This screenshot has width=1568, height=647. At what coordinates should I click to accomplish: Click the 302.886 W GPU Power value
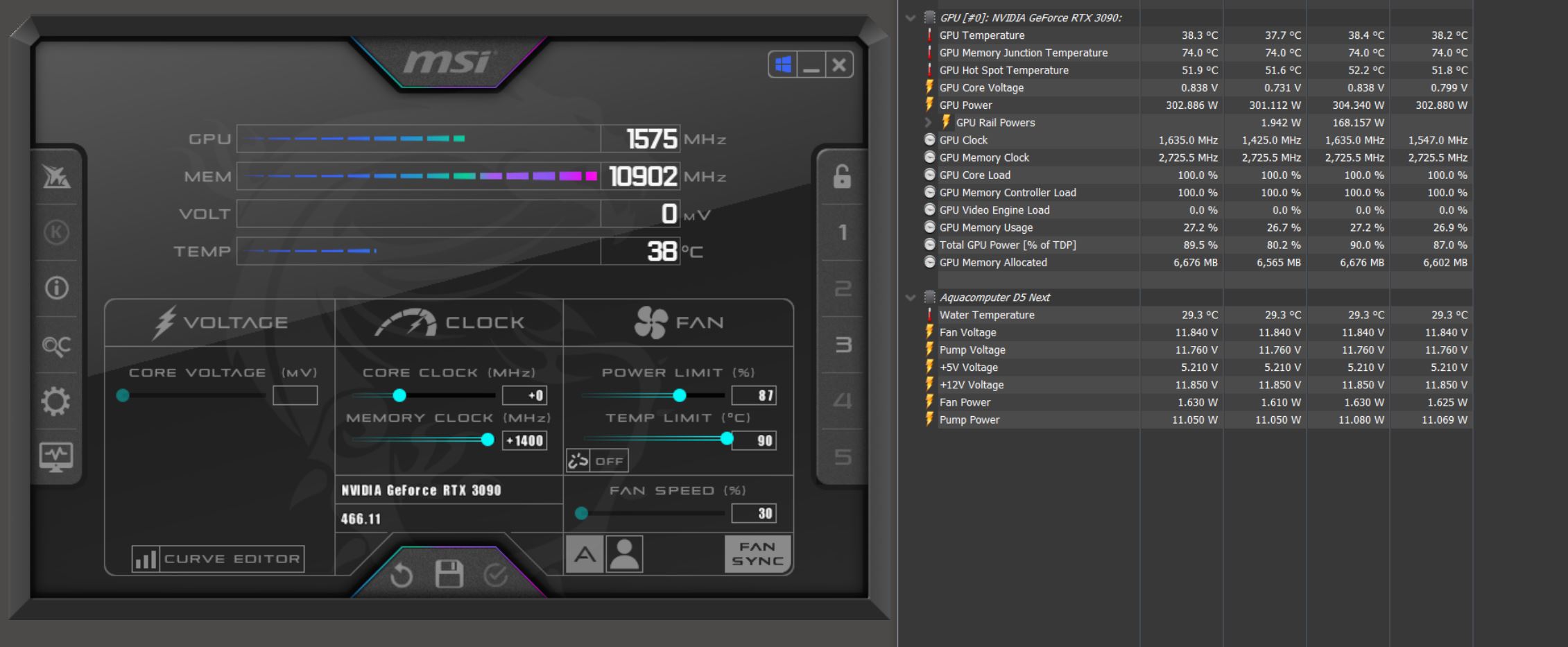[1191, 105]
